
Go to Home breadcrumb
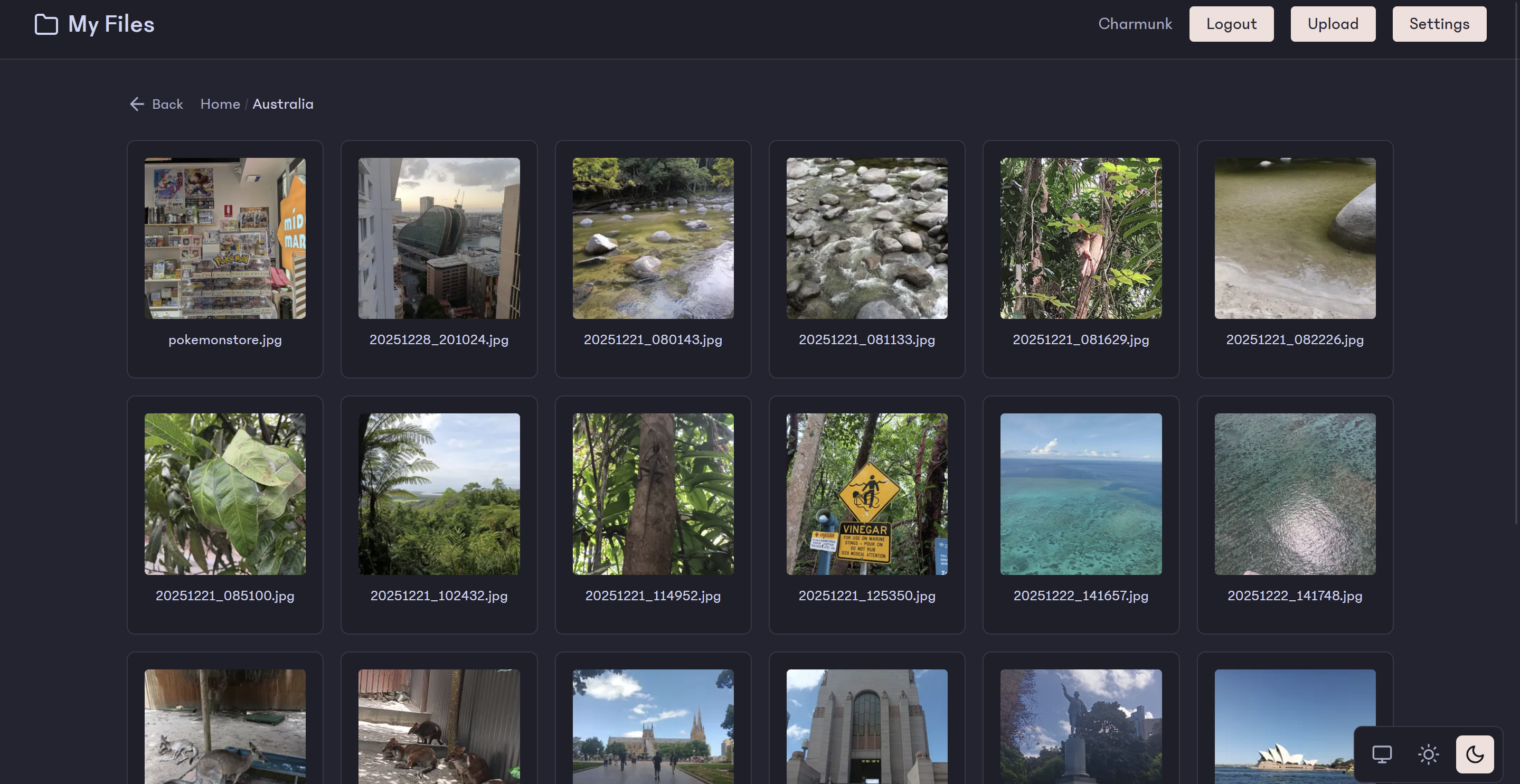tap(220, 105)
